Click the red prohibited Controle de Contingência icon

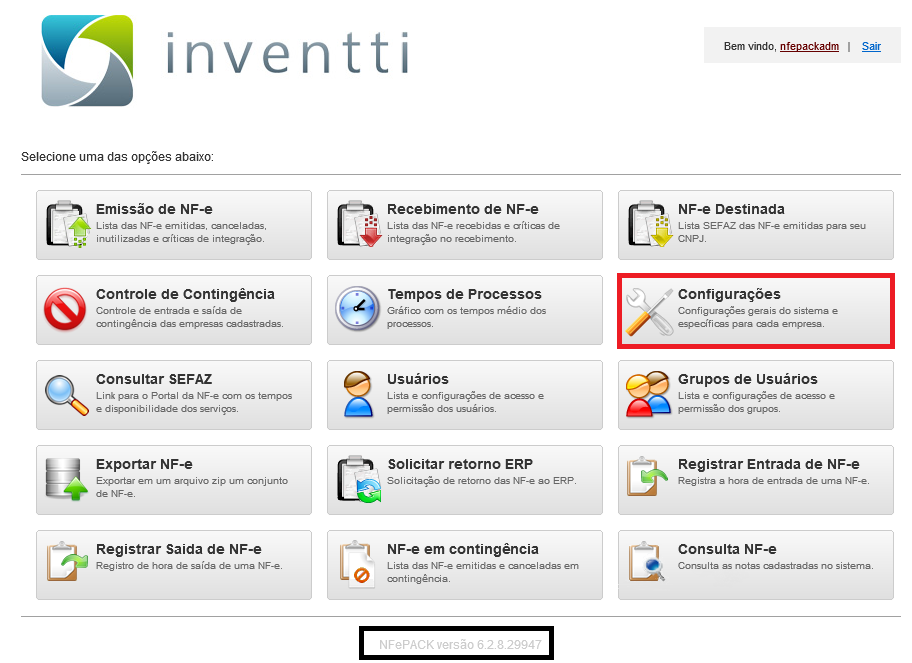point(67,310)
